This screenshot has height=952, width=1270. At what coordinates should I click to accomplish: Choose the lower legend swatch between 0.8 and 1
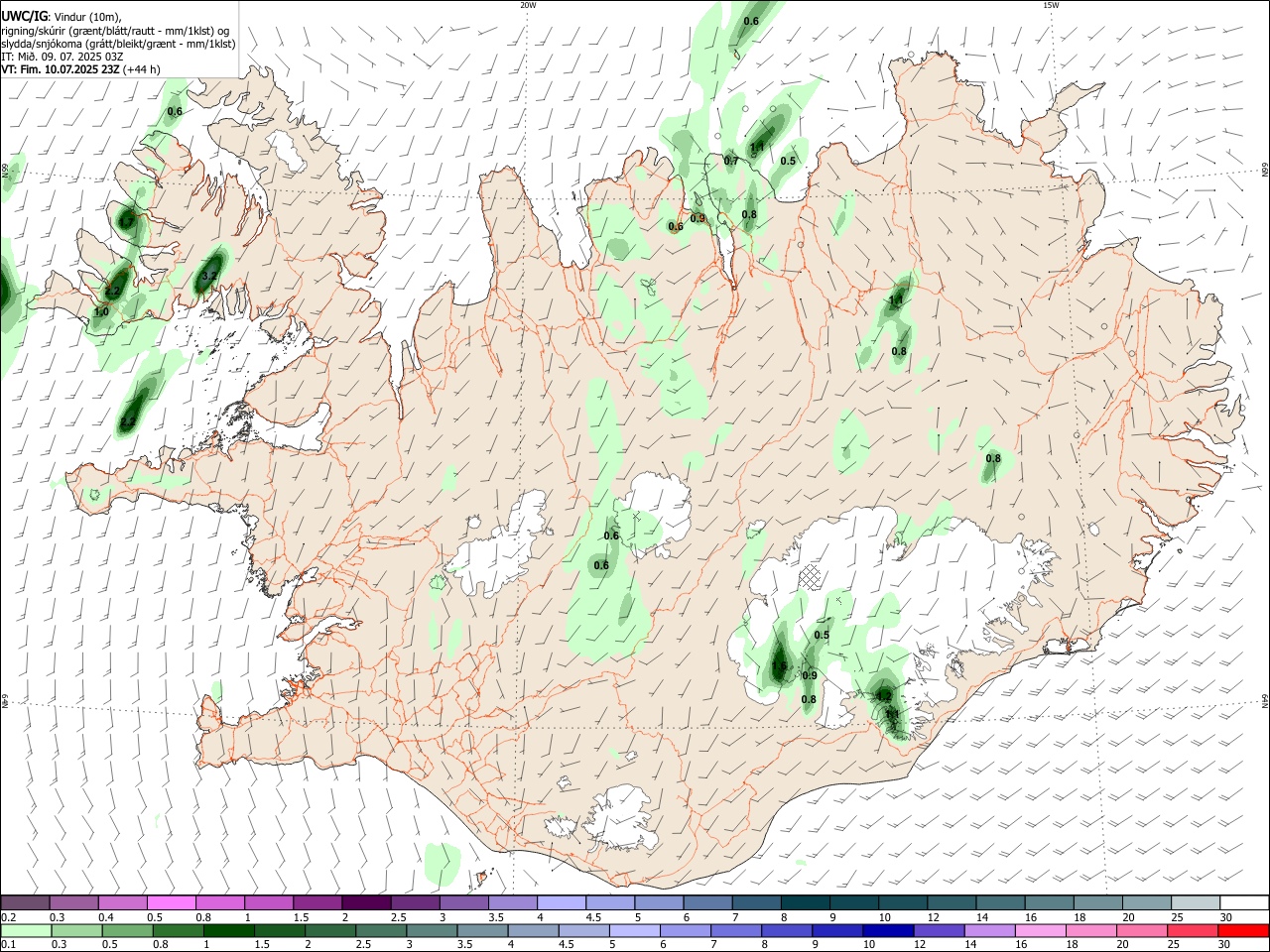[180, 930]
